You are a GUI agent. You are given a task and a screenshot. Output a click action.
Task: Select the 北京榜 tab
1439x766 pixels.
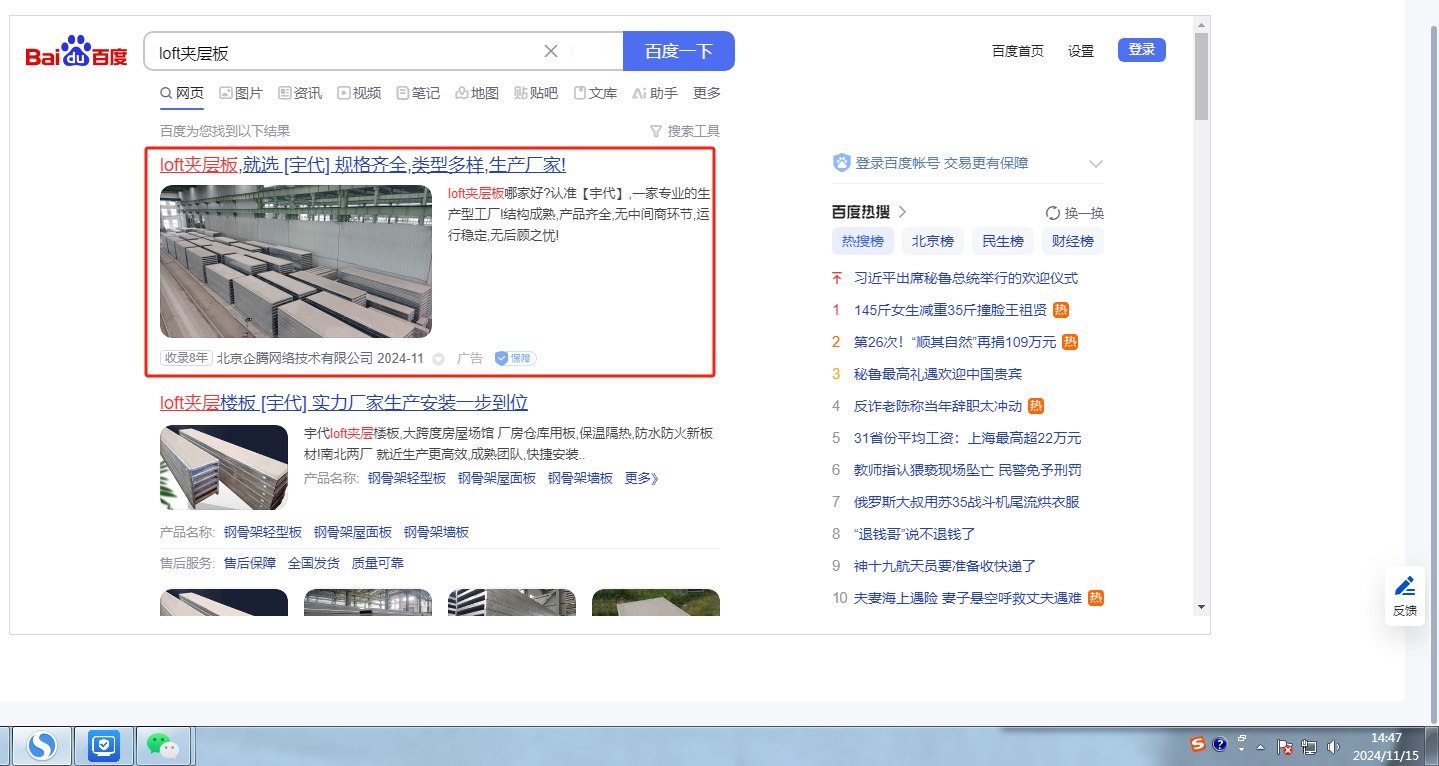click(x=933, y=241)
